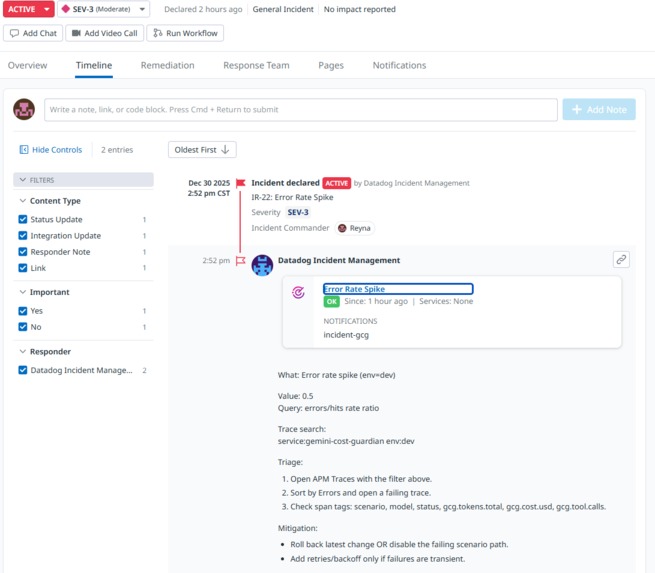Focus the write a note input field

[301, 109]
